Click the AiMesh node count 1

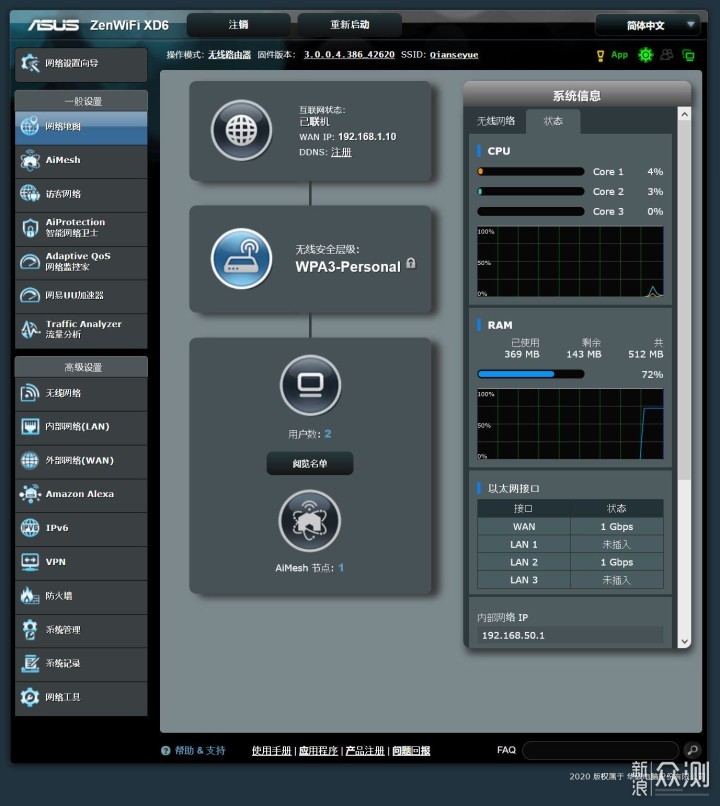click(341, 567)
